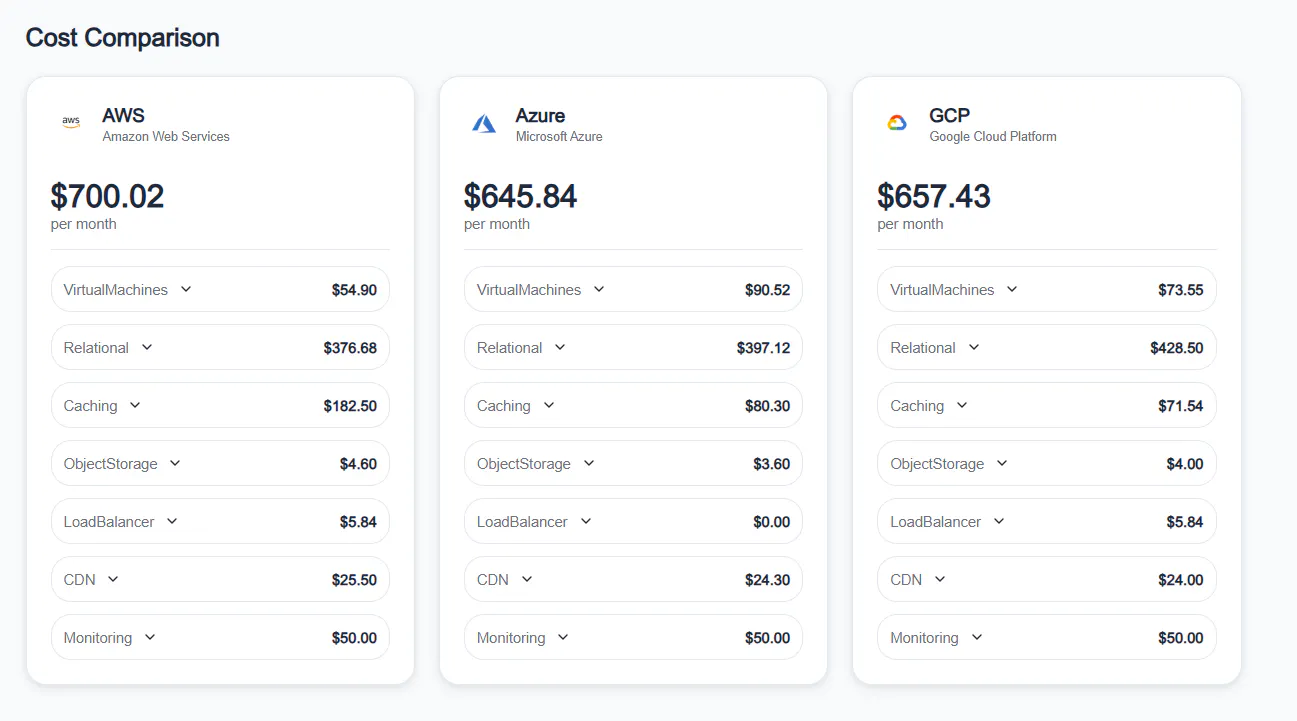
Task: Click the Cost Comparison heading
Action: (122, 38)
